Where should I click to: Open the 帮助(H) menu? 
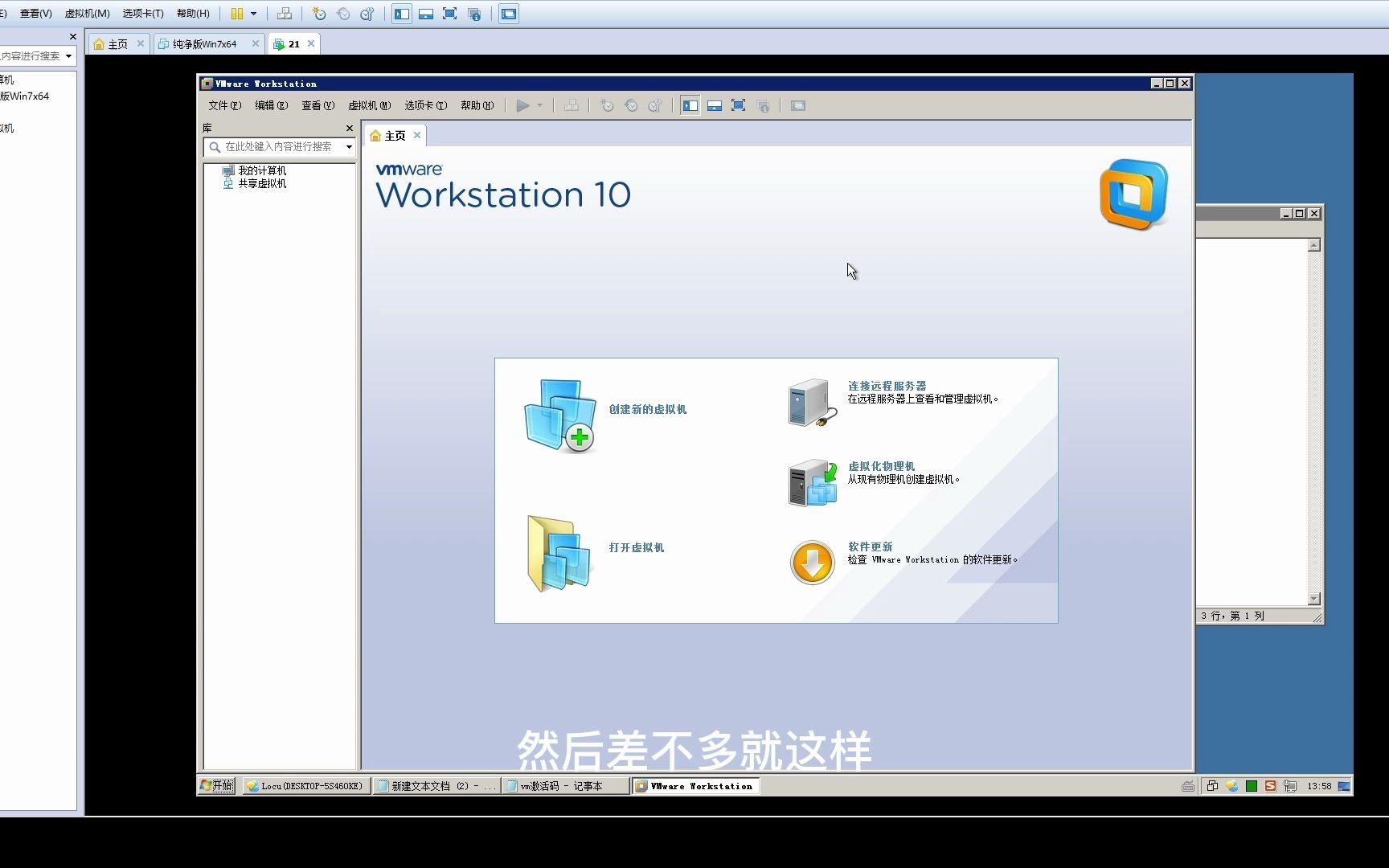pos(476,105)
